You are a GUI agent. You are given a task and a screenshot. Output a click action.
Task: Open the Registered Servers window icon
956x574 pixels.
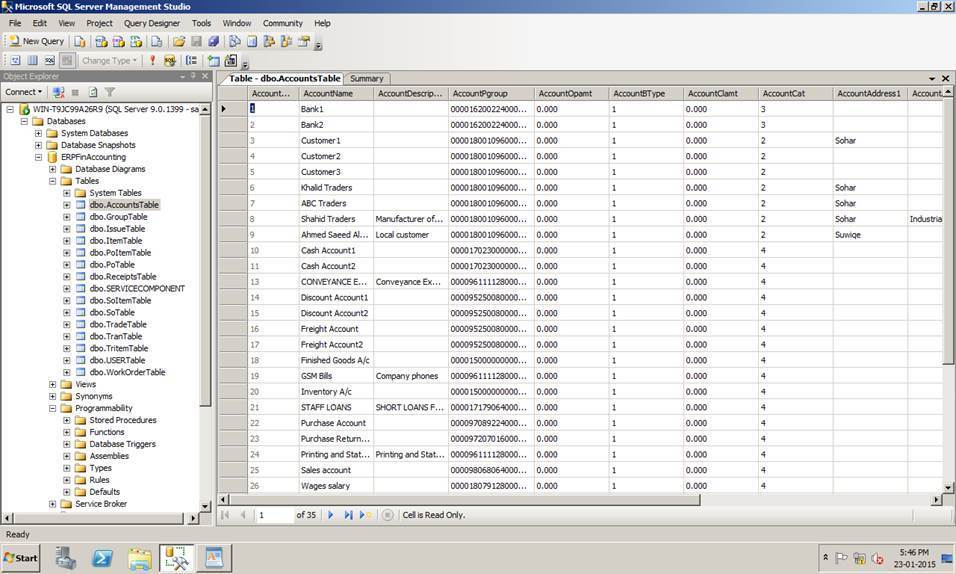235,41
